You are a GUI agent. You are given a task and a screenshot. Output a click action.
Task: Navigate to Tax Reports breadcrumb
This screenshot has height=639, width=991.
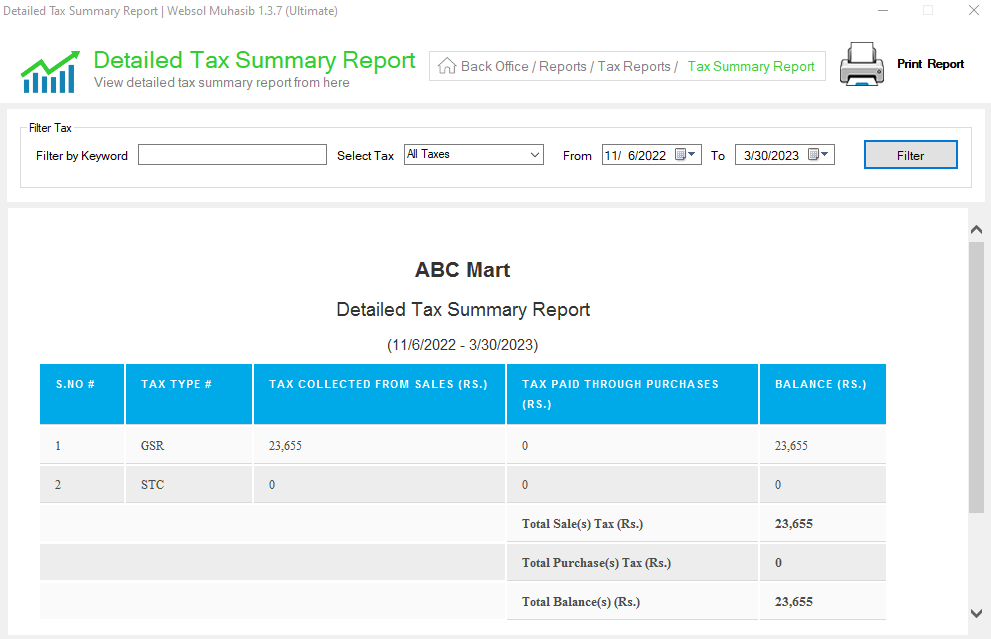coord(634,66)
